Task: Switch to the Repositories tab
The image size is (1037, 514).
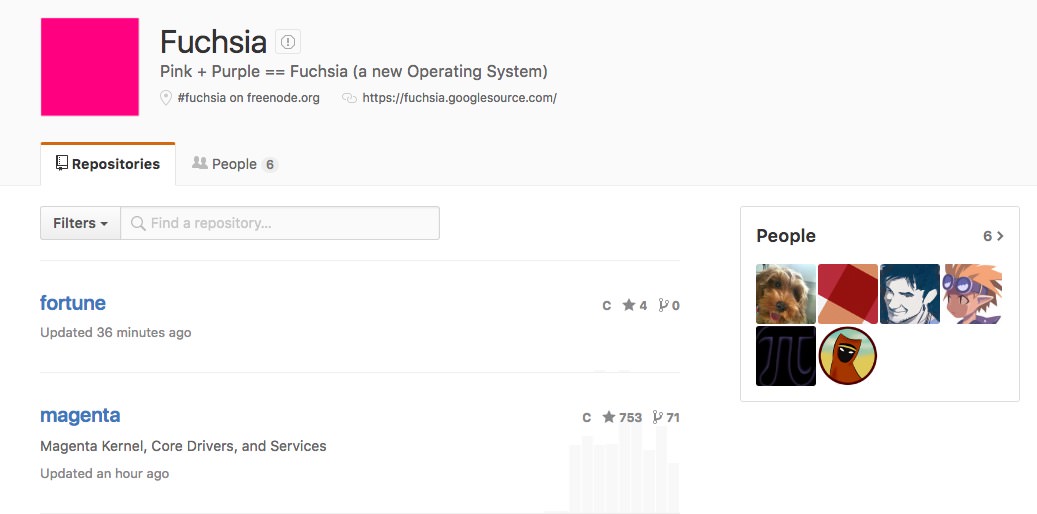Action: pyautogui.click(x=108, y=164)
